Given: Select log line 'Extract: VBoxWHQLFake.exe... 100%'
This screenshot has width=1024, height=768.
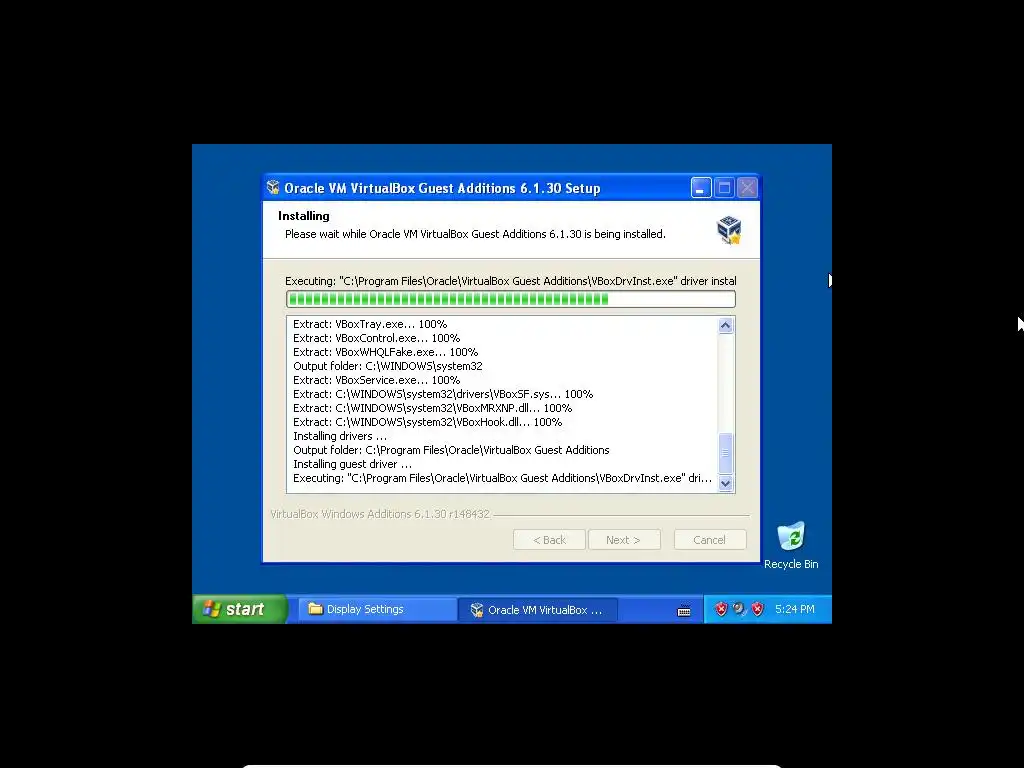Looking at the screenshot, I should 385,352.
